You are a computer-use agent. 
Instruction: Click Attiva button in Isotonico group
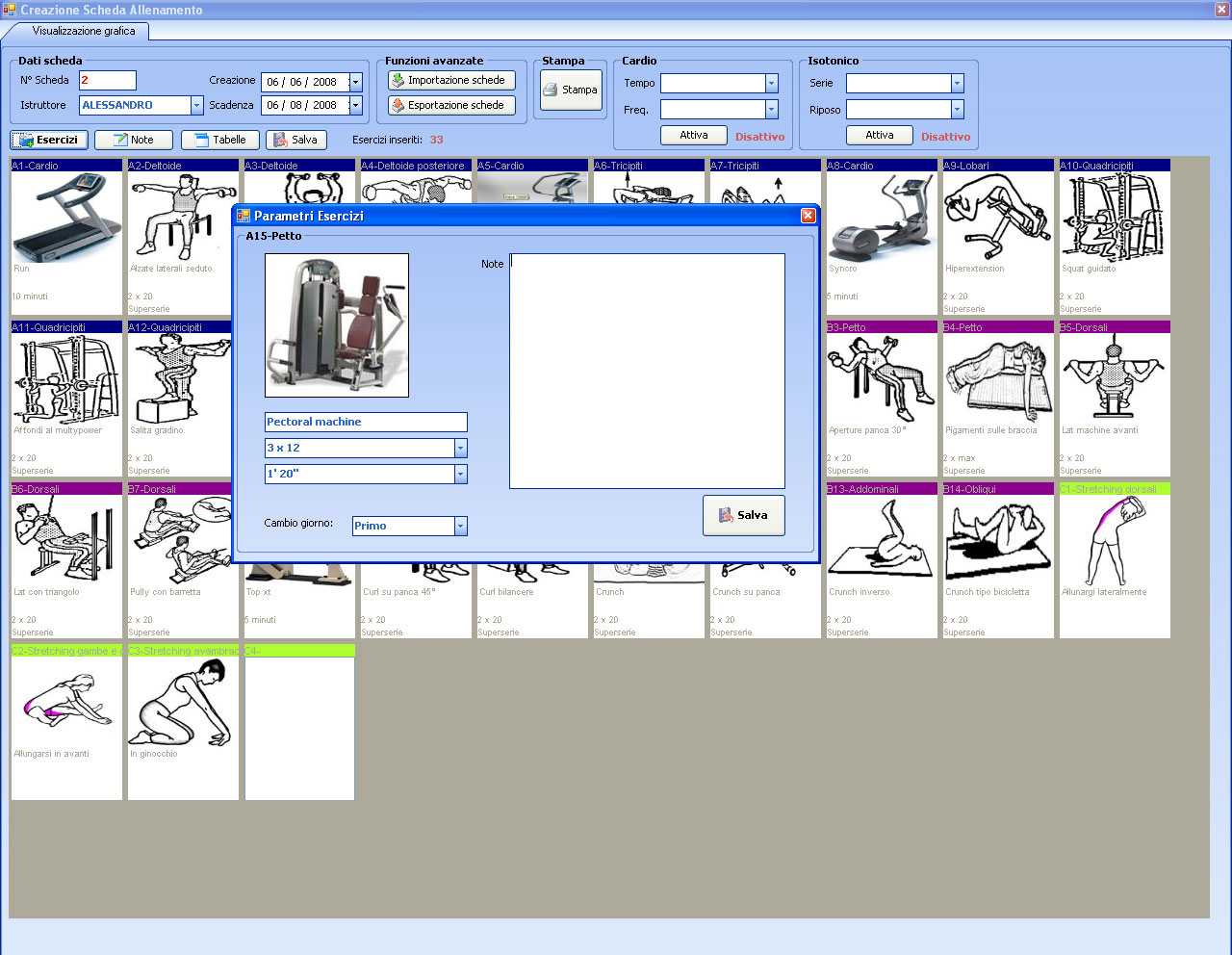tap(879, 135)
